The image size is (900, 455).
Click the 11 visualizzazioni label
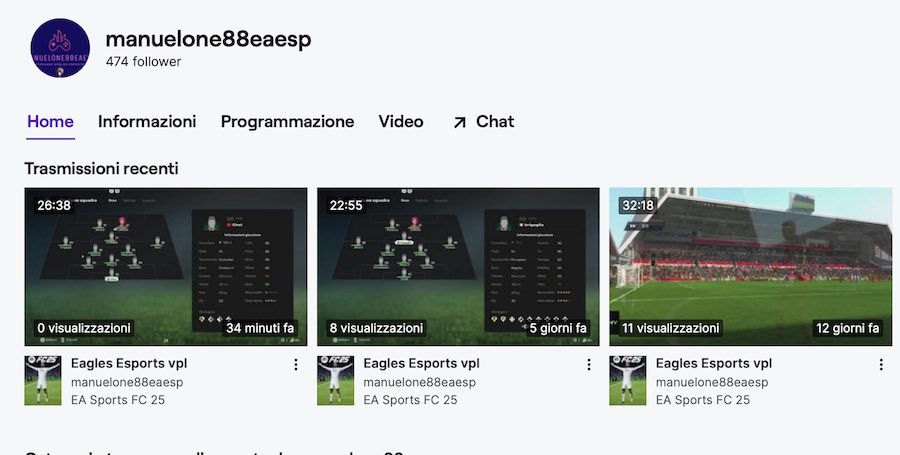coord(670,328)
